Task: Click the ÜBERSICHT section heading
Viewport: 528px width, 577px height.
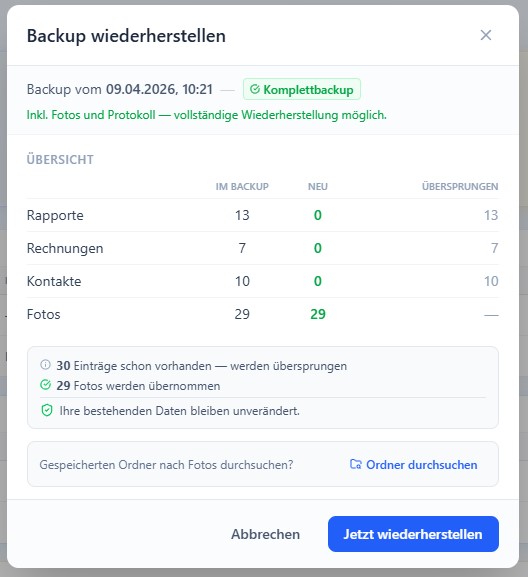Action: 60,160
